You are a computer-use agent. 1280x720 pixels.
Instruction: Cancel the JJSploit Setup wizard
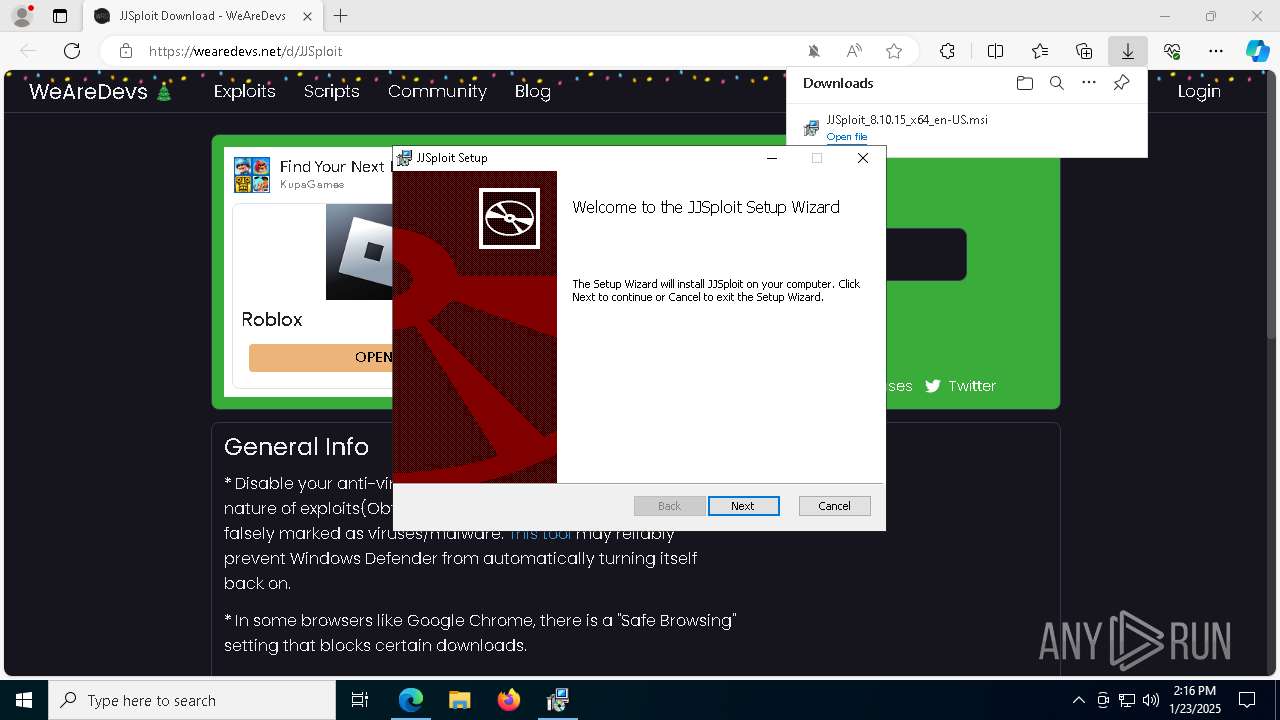(834, 506)
